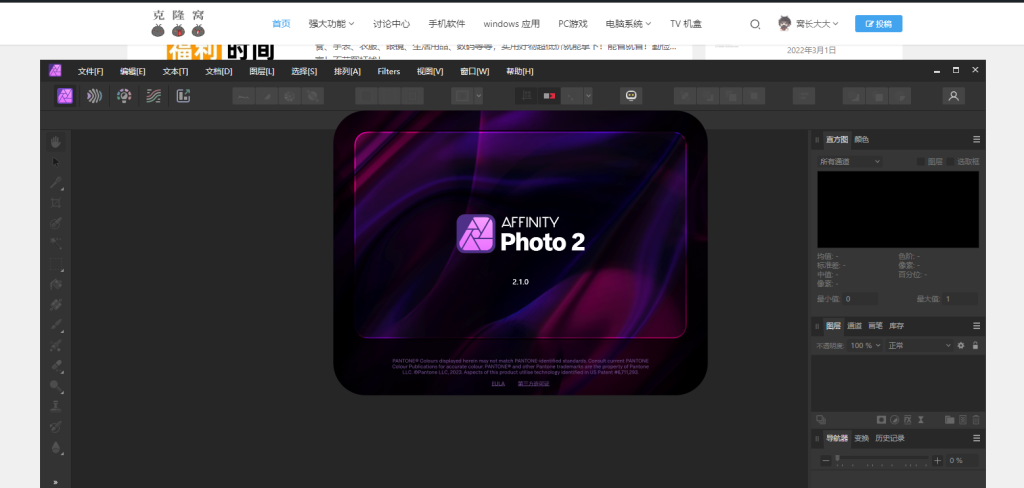The image size is (1024, 488).
Task: Select the Blur droplet tool
Action: 56,447
